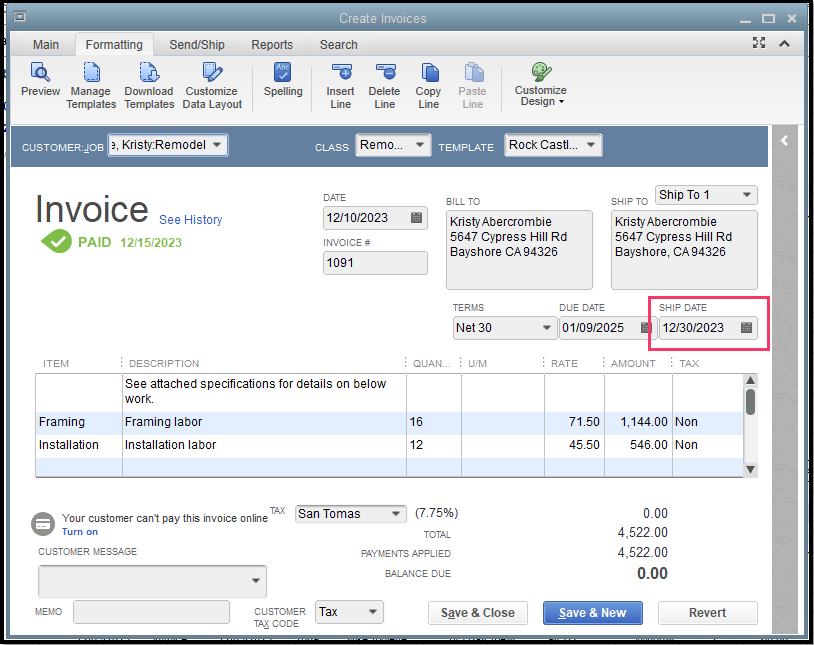Click inside the Memo field

pyautogui.click(x=150, y=611)
